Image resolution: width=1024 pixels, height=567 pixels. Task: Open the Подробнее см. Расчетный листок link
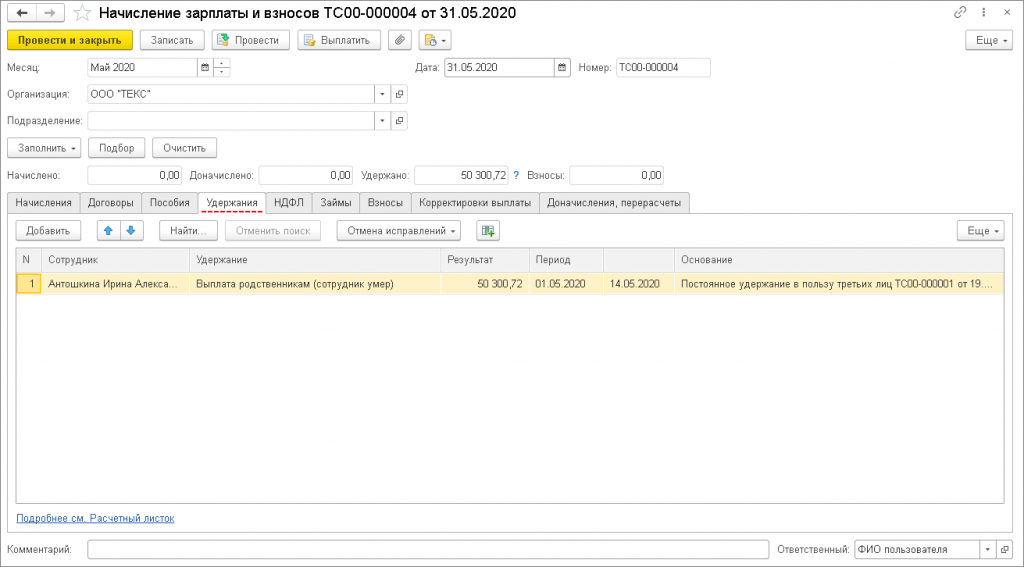coord(95,519)
